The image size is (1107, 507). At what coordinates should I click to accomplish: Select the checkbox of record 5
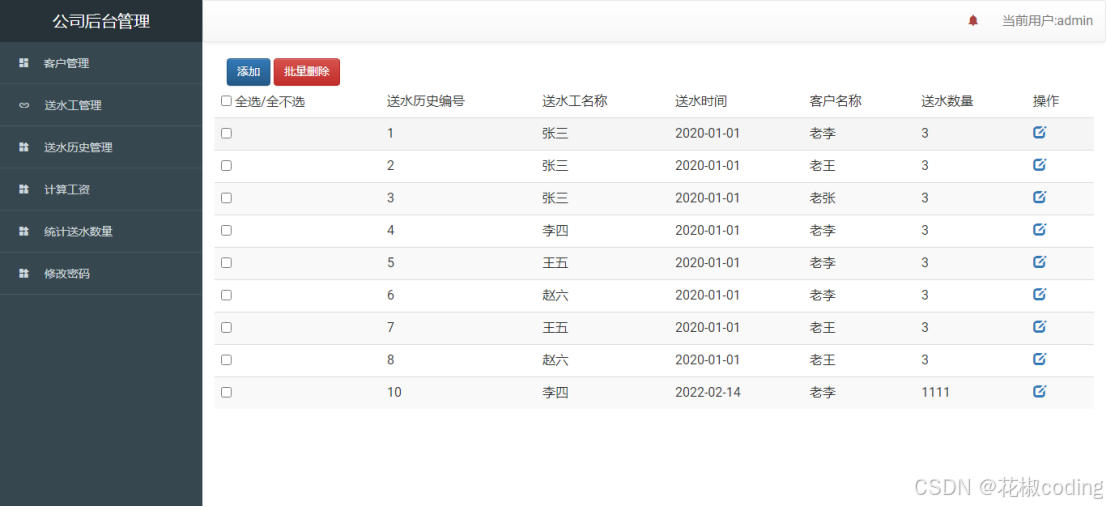pos(226,263)
